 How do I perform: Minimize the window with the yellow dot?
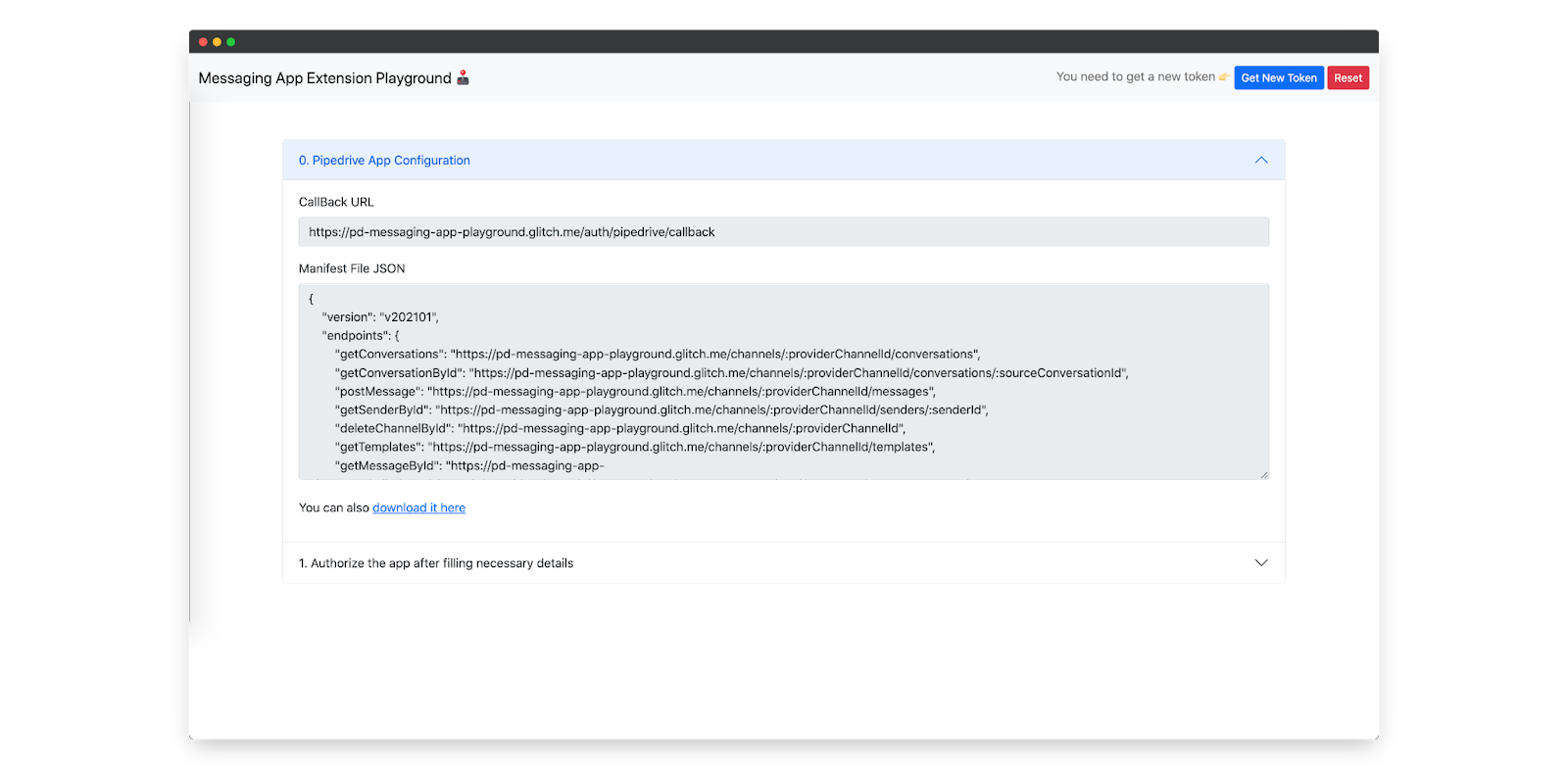click(217, 42)
